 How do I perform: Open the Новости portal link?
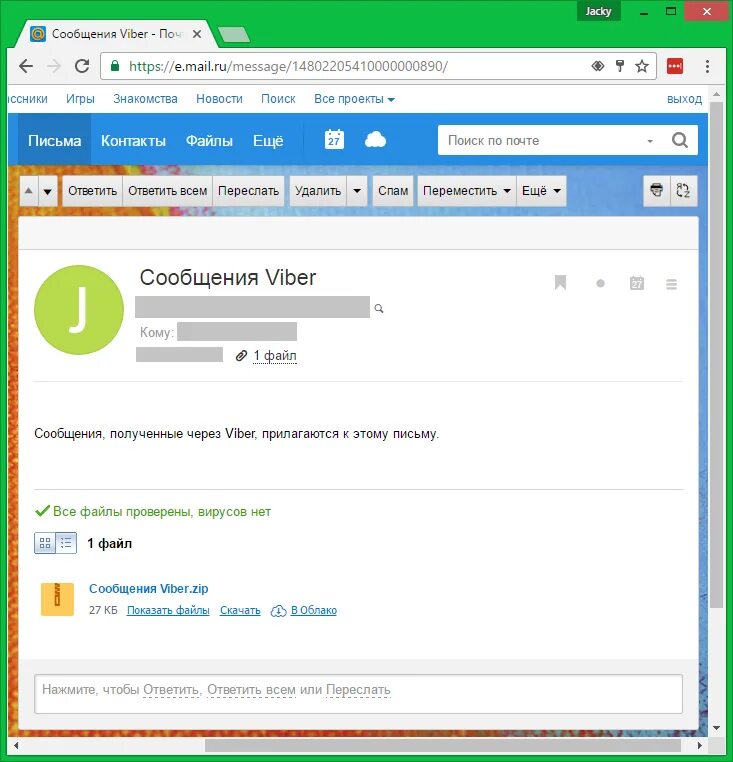tap(219, 99)
